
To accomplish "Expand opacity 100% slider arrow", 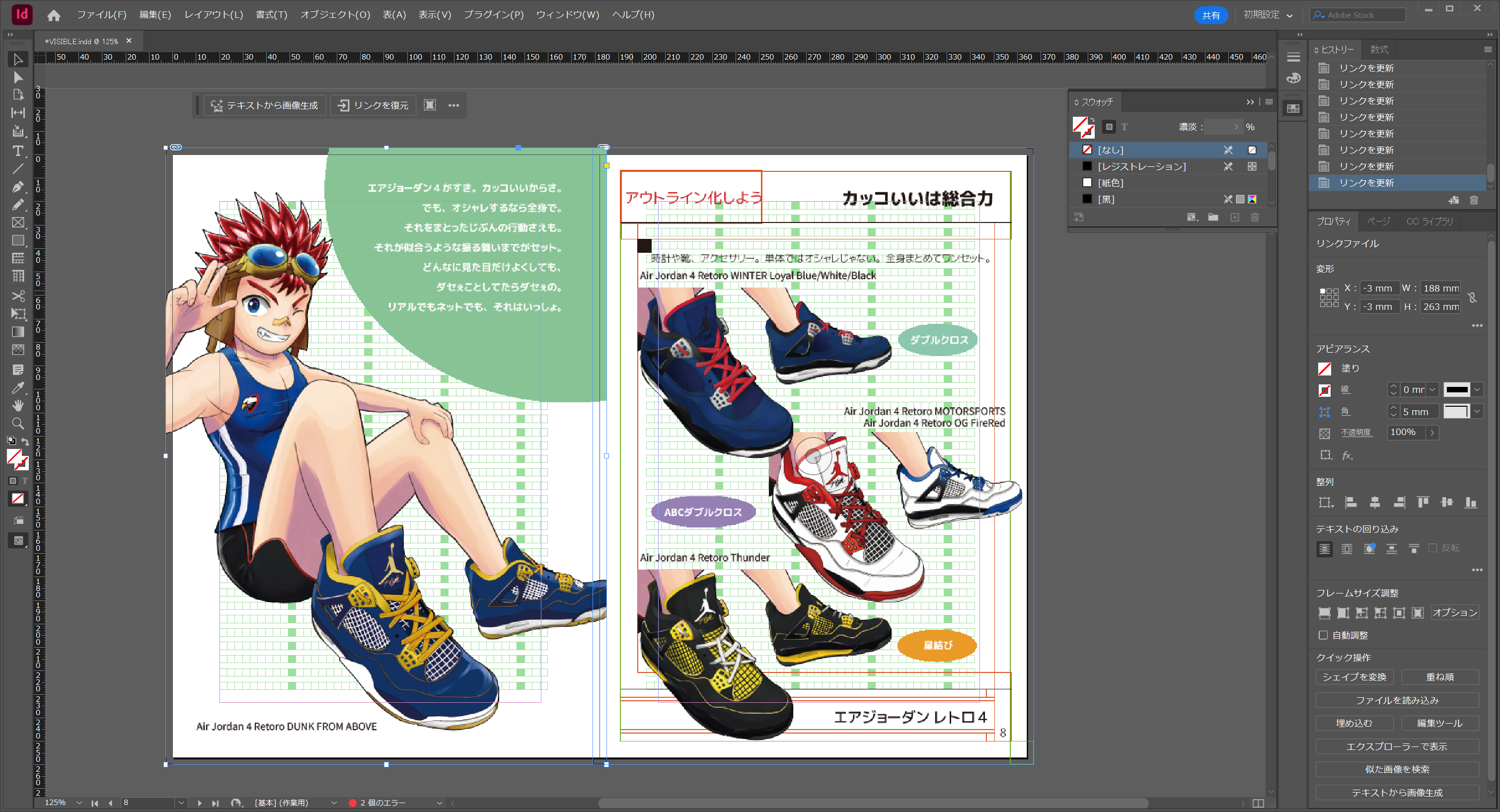I will (x=1432, y=433).
